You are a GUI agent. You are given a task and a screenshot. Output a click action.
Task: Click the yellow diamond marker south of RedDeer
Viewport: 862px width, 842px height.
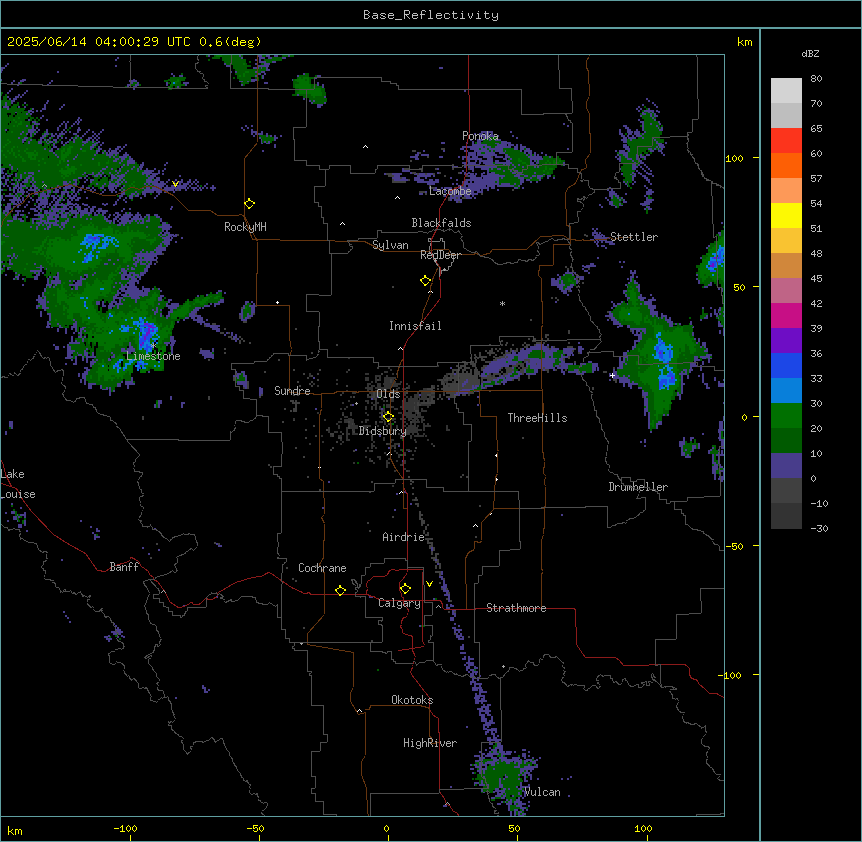[x=425, y=280]
